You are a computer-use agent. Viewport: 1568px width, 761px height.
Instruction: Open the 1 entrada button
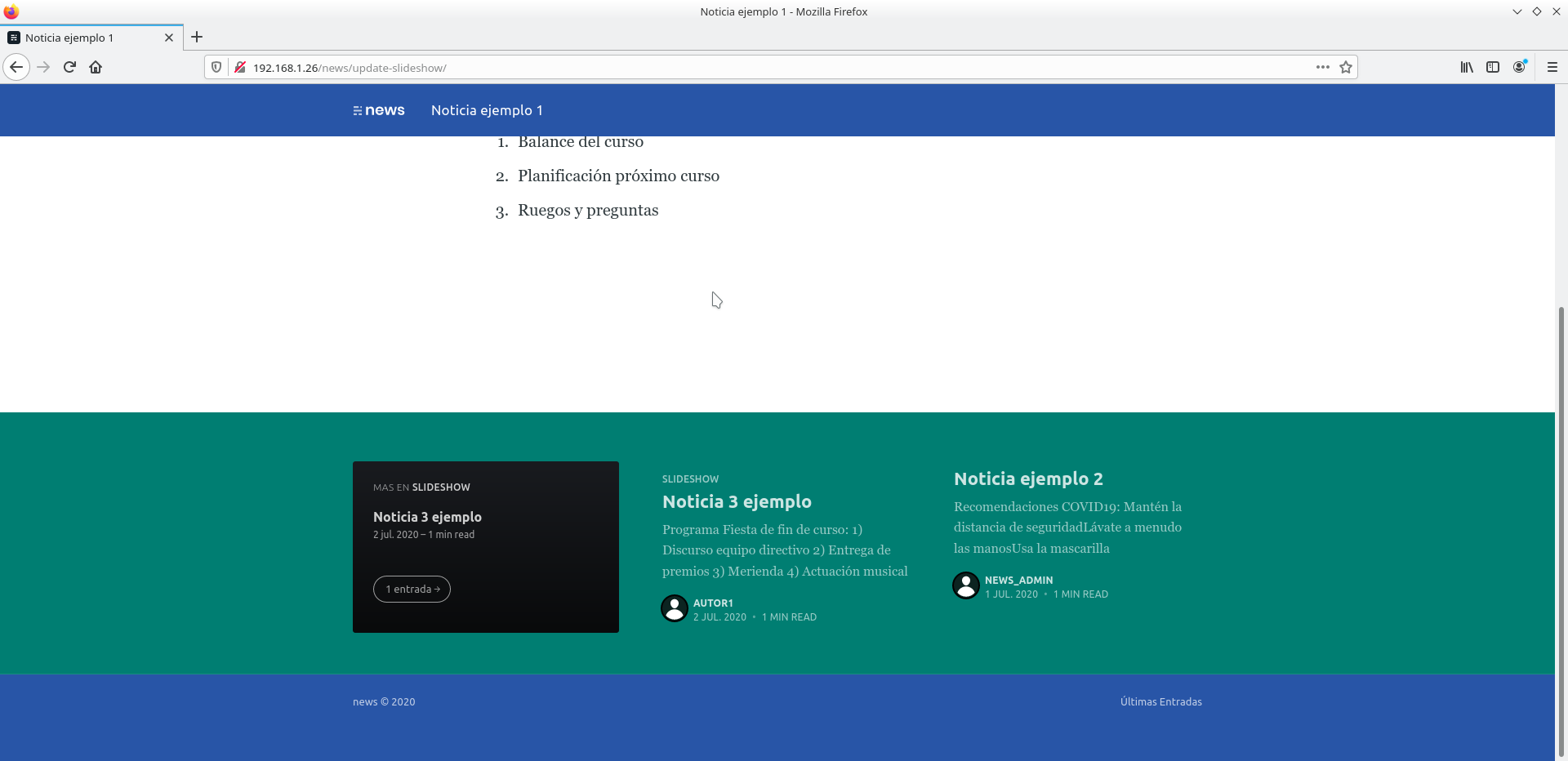coord(412,589)
